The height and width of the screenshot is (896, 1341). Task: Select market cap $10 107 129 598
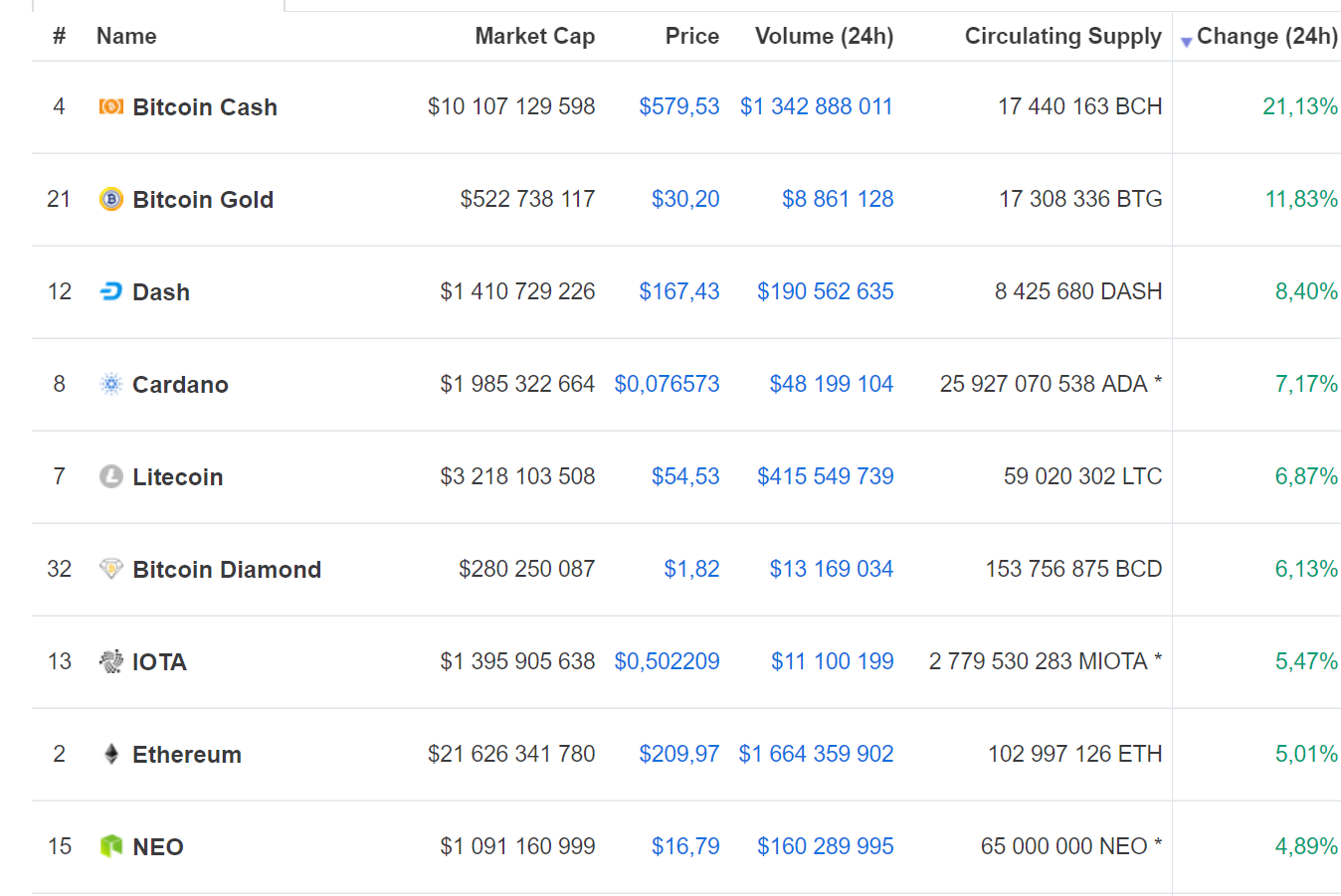[x=511, y=106]
